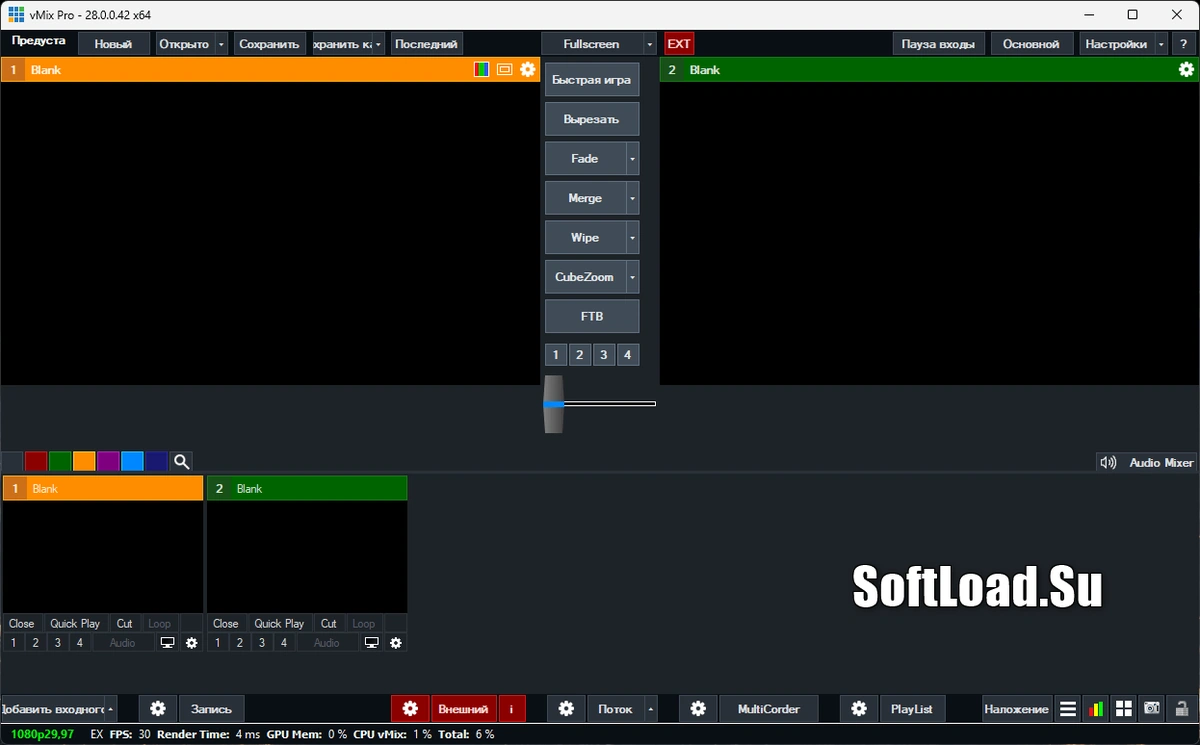This screenshot has width=1200, height=745.
Task: Click the transition T-bar slider handle
Action: coord(553,404)
